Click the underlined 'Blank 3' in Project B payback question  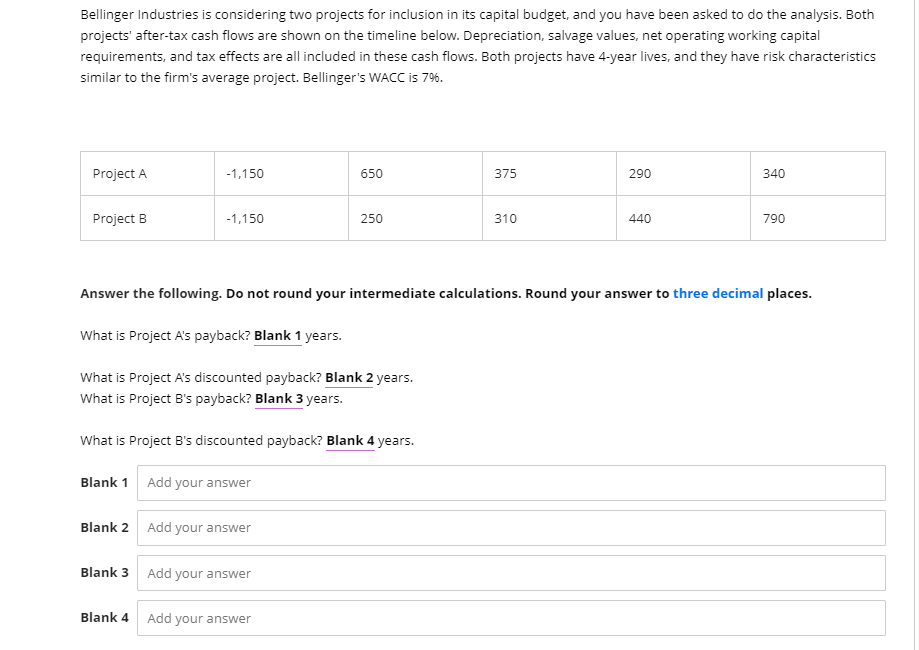[x=279, y=399]
